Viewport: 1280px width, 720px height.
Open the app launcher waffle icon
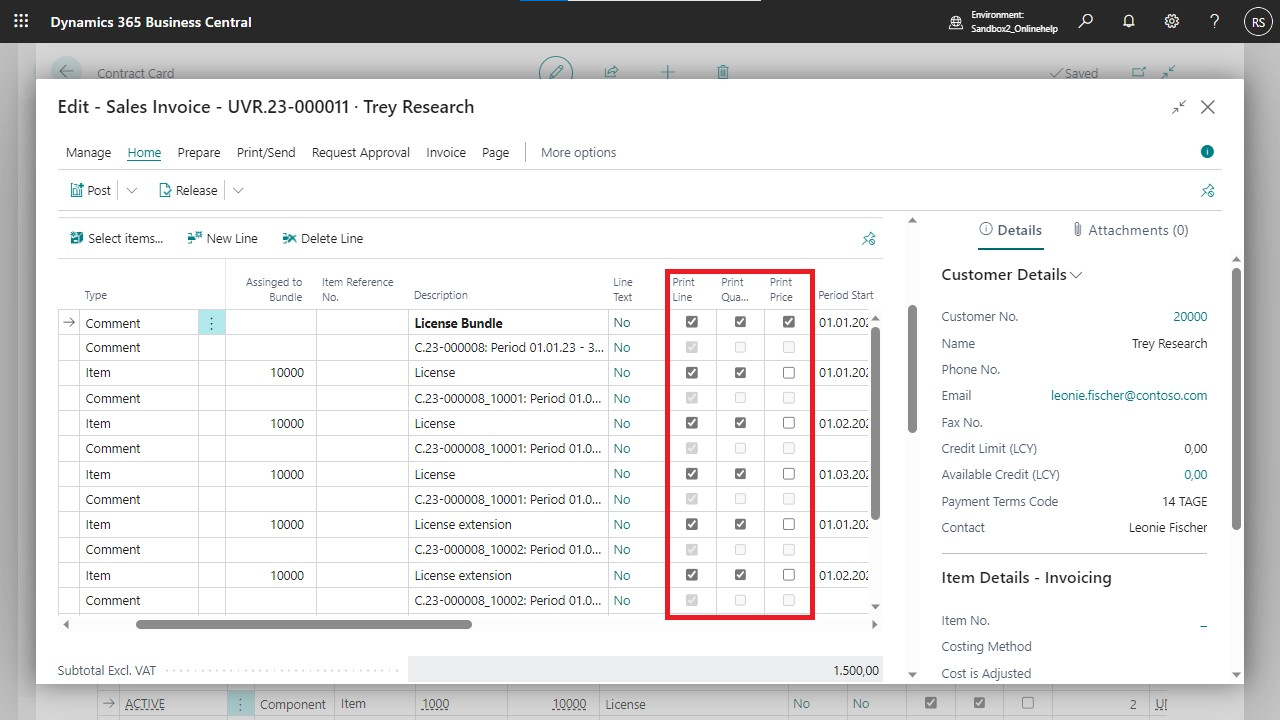pyautogui.click(x=21, y=21)
